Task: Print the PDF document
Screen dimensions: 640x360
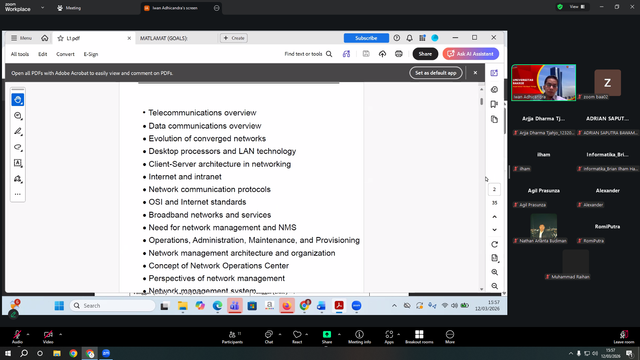Action: pos(399,54)
